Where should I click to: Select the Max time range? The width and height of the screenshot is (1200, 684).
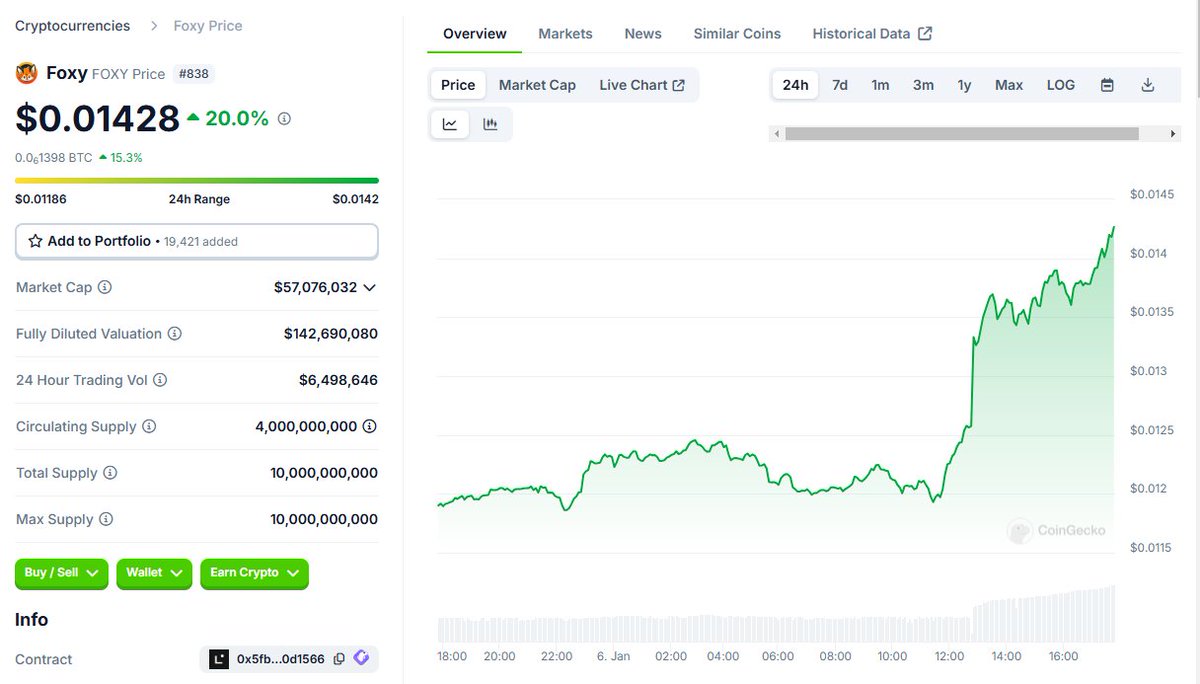(1009, 85)
